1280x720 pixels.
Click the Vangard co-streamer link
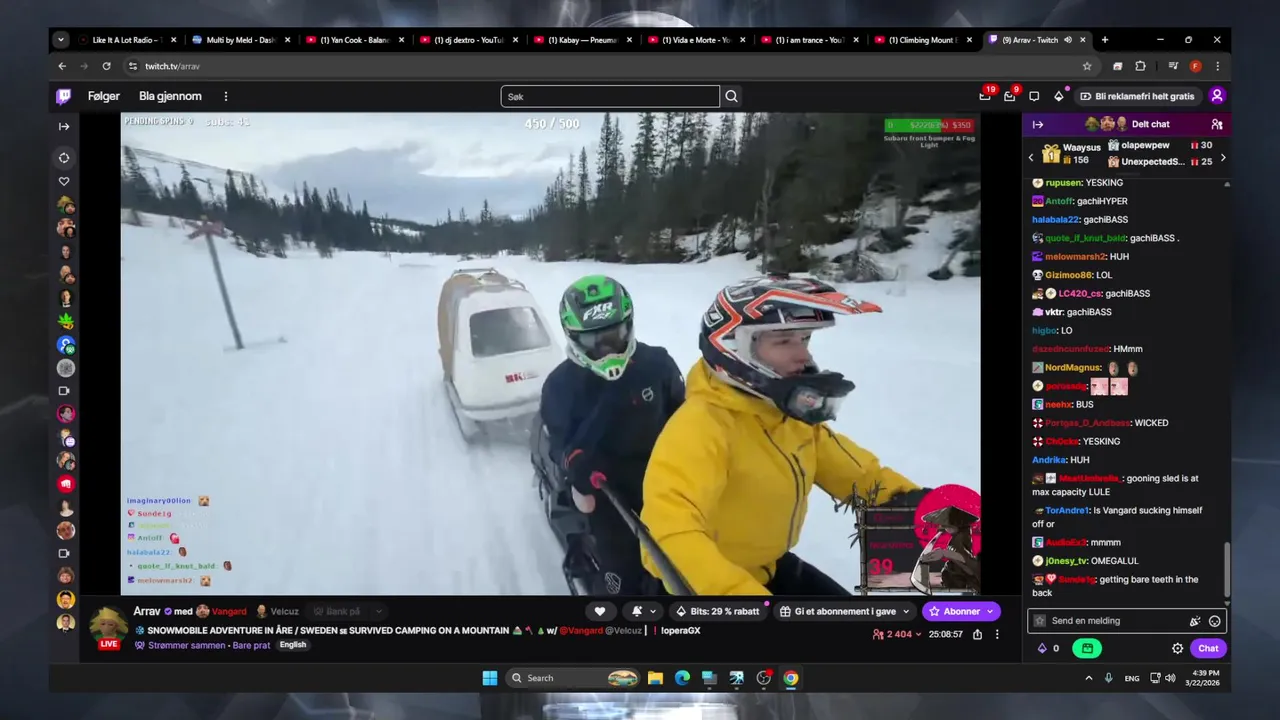pyautogui.click(x=228, y=611)
